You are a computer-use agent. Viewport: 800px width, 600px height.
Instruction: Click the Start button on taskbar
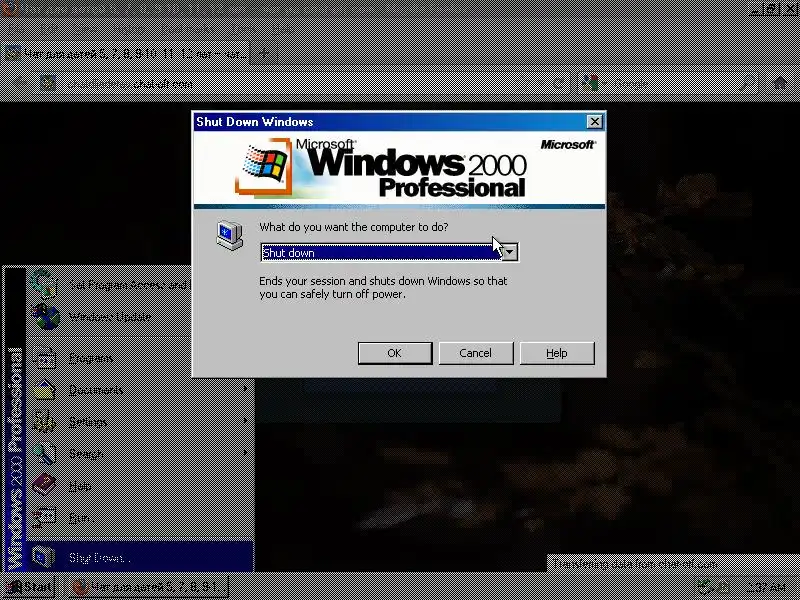(x=29, y=587)
